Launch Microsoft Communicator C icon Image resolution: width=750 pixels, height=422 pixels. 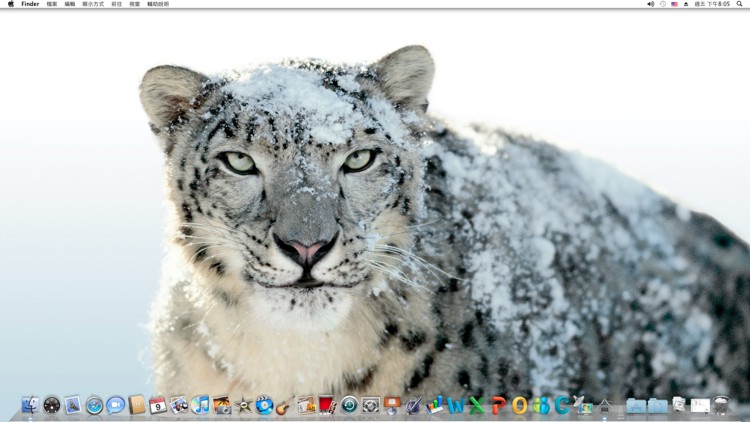pyautogui.click(x=562, y=405)
